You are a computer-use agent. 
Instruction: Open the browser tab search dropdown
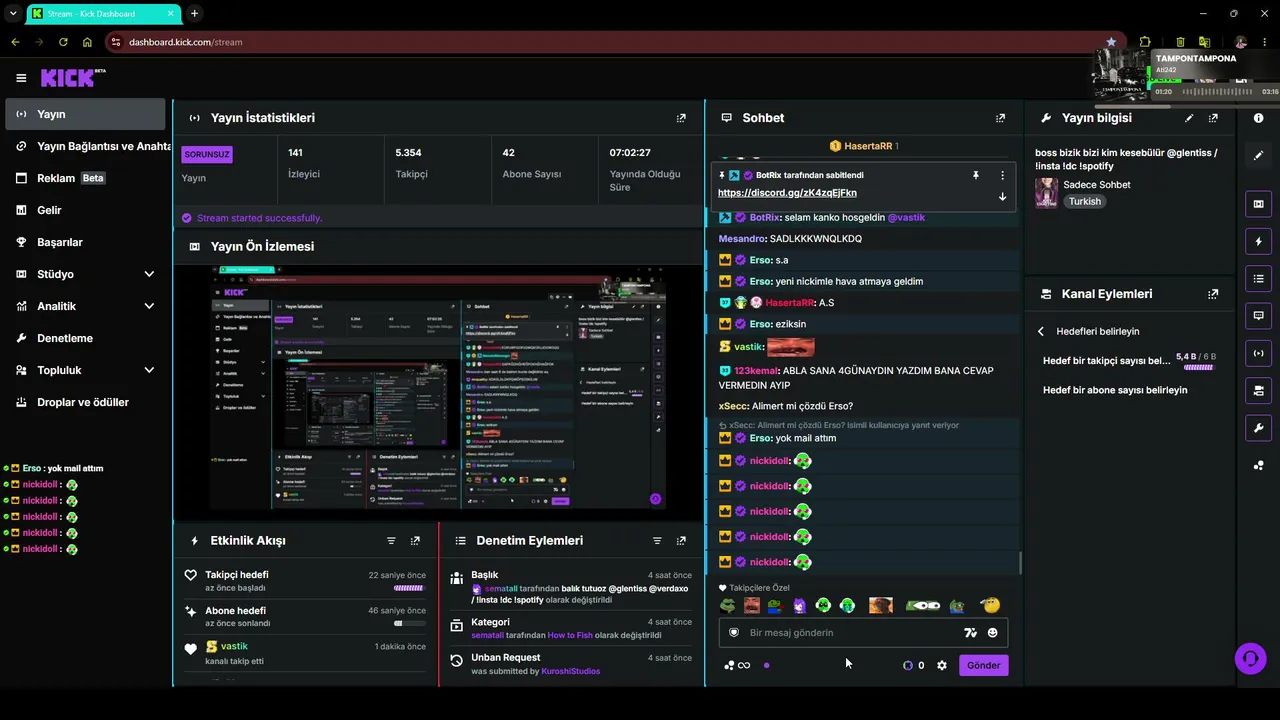[x=13, y=14]
